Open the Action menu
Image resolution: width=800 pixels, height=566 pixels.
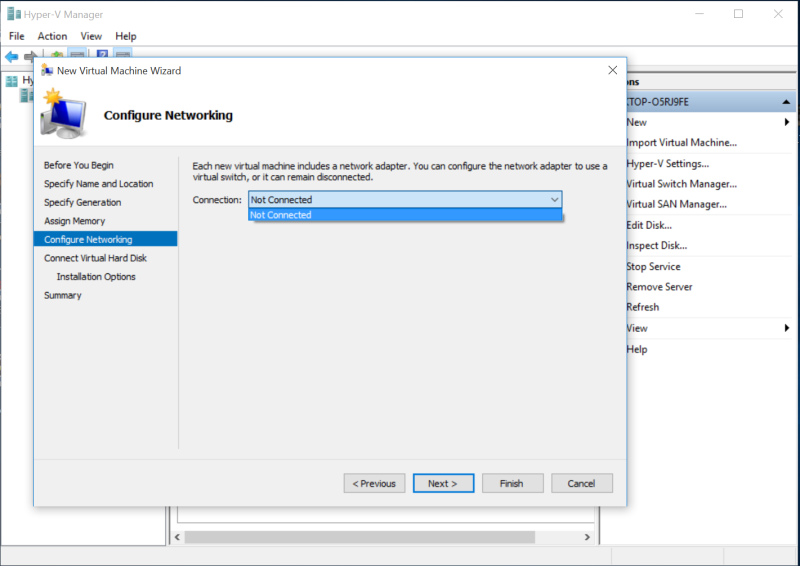coord(52,36)
